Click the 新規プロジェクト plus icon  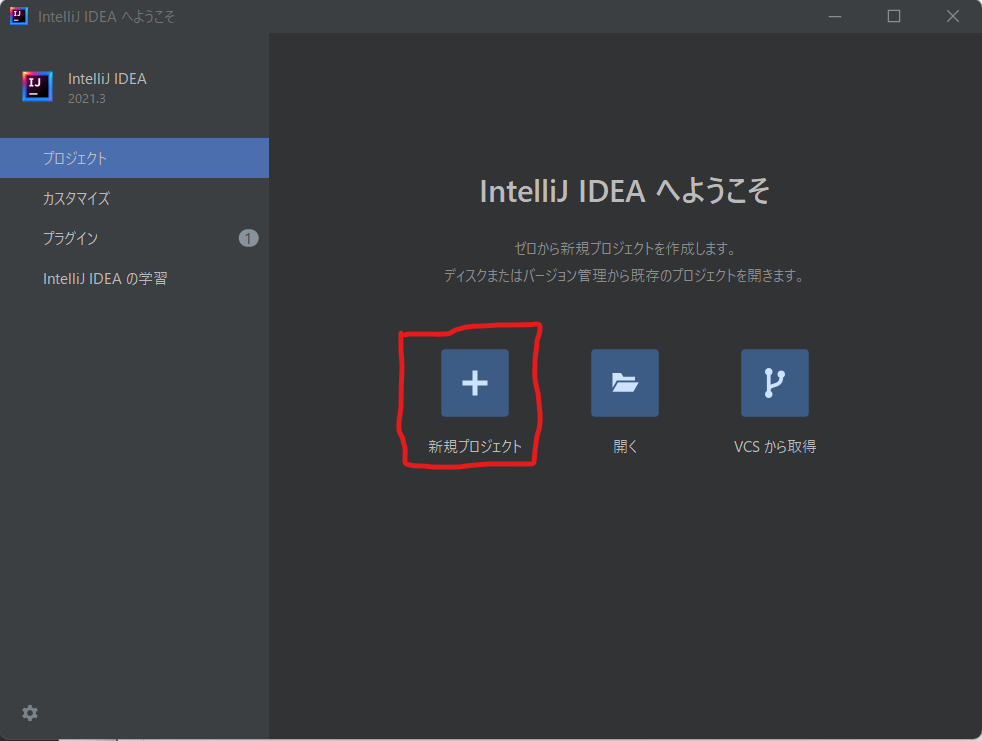click(475, 383)
